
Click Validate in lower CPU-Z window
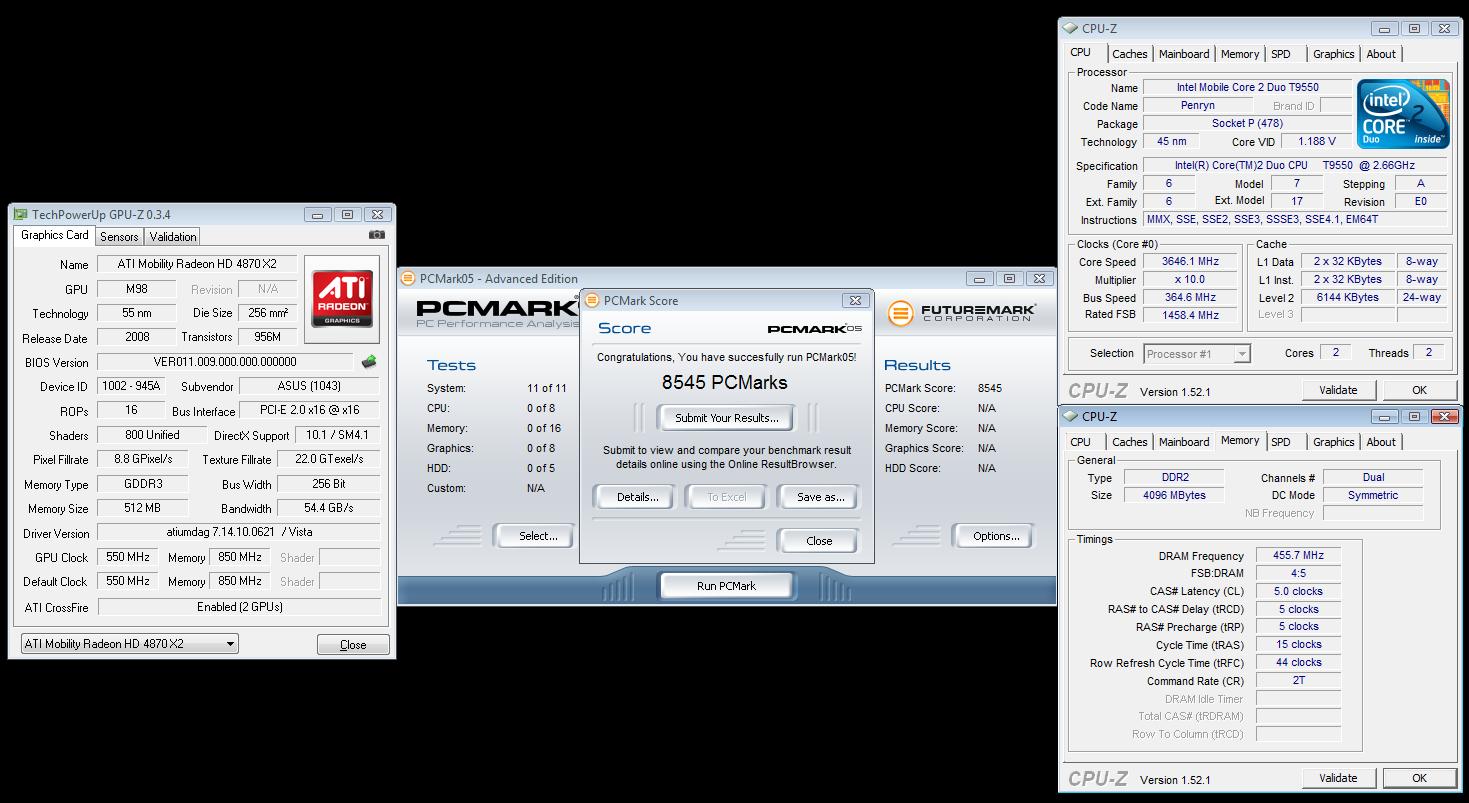tap(1338, 778)
